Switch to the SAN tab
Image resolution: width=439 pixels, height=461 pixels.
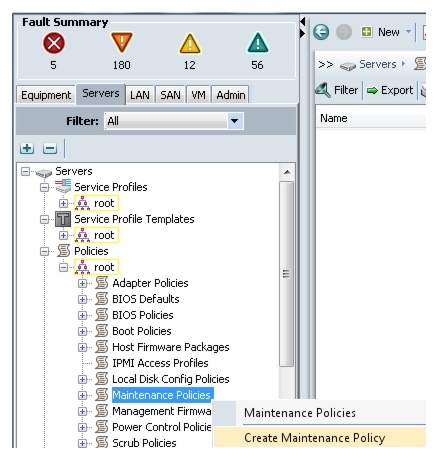170,95
